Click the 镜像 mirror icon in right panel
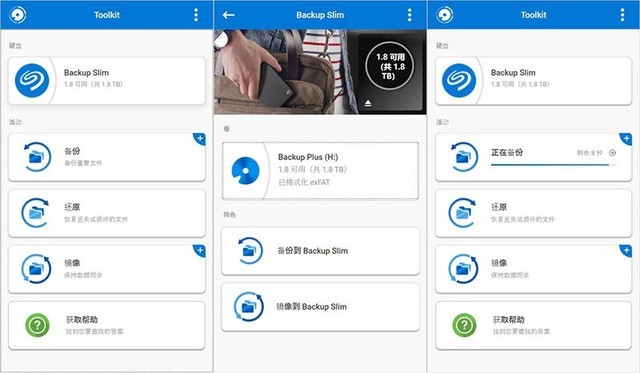Viewport: 640px width, 373px height. point(463,269)
